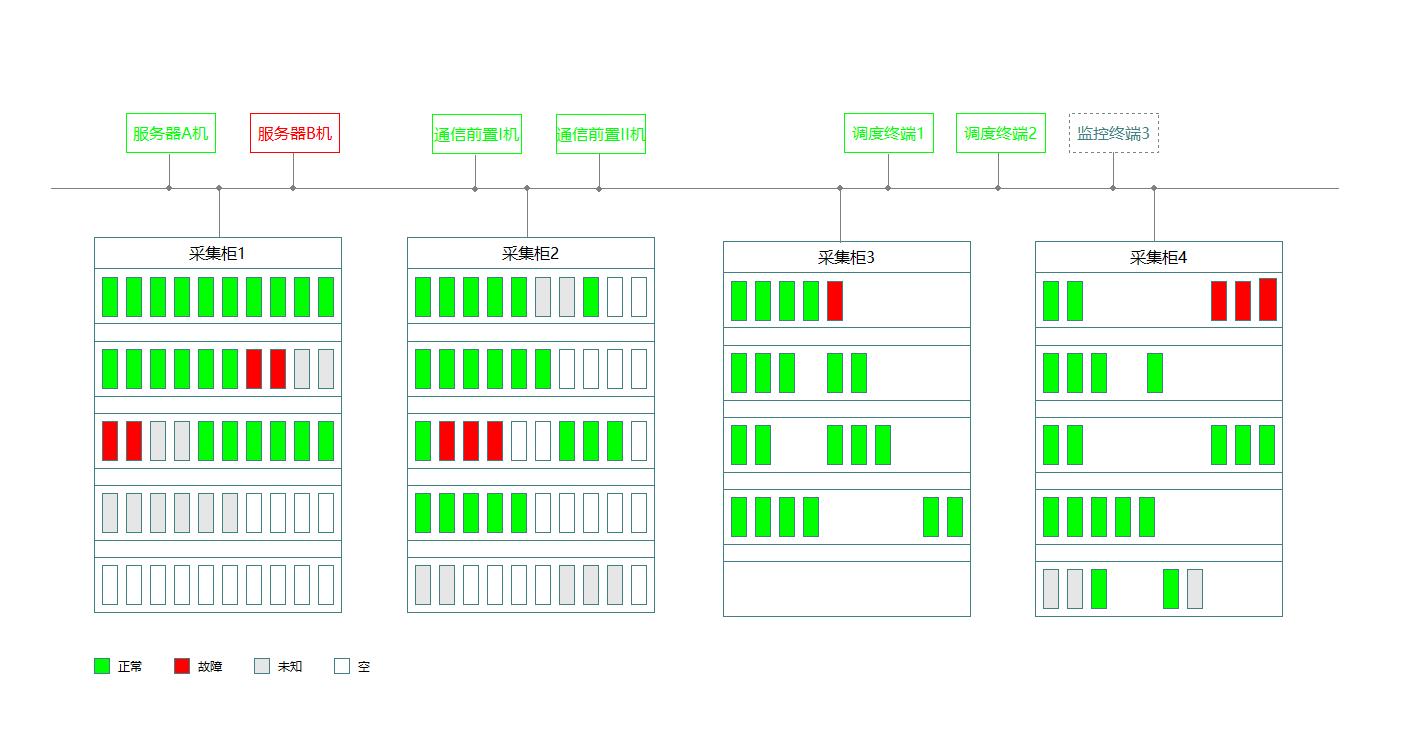This screenshot has height=741, width=1401.
Task: Click the 正常 legend label
Action: click(x=130, y=667)
